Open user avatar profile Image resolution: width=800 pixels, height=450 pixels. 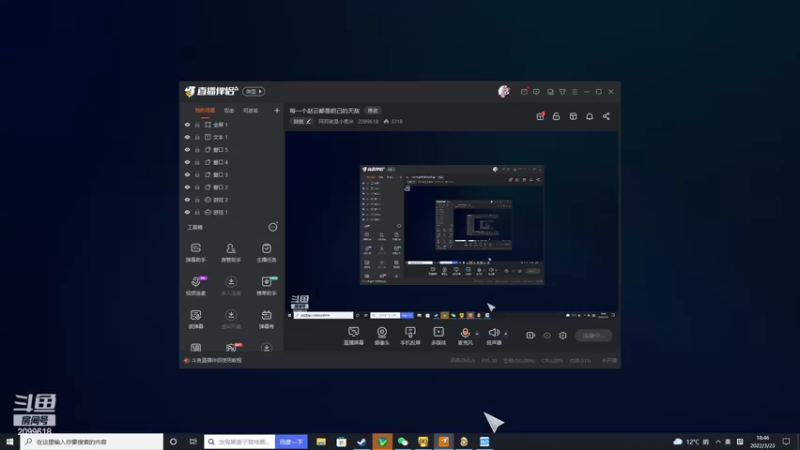click(504, 91)
